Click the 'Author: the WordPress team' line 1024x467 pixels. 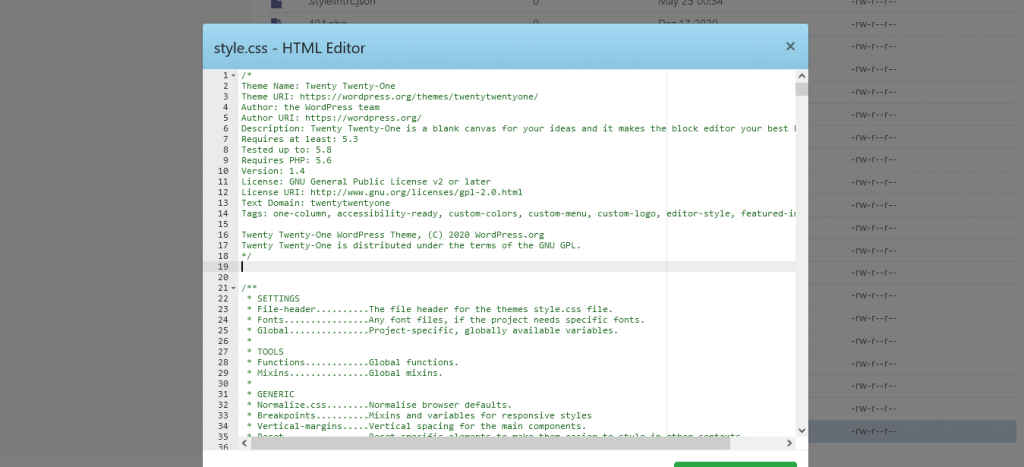310,107
